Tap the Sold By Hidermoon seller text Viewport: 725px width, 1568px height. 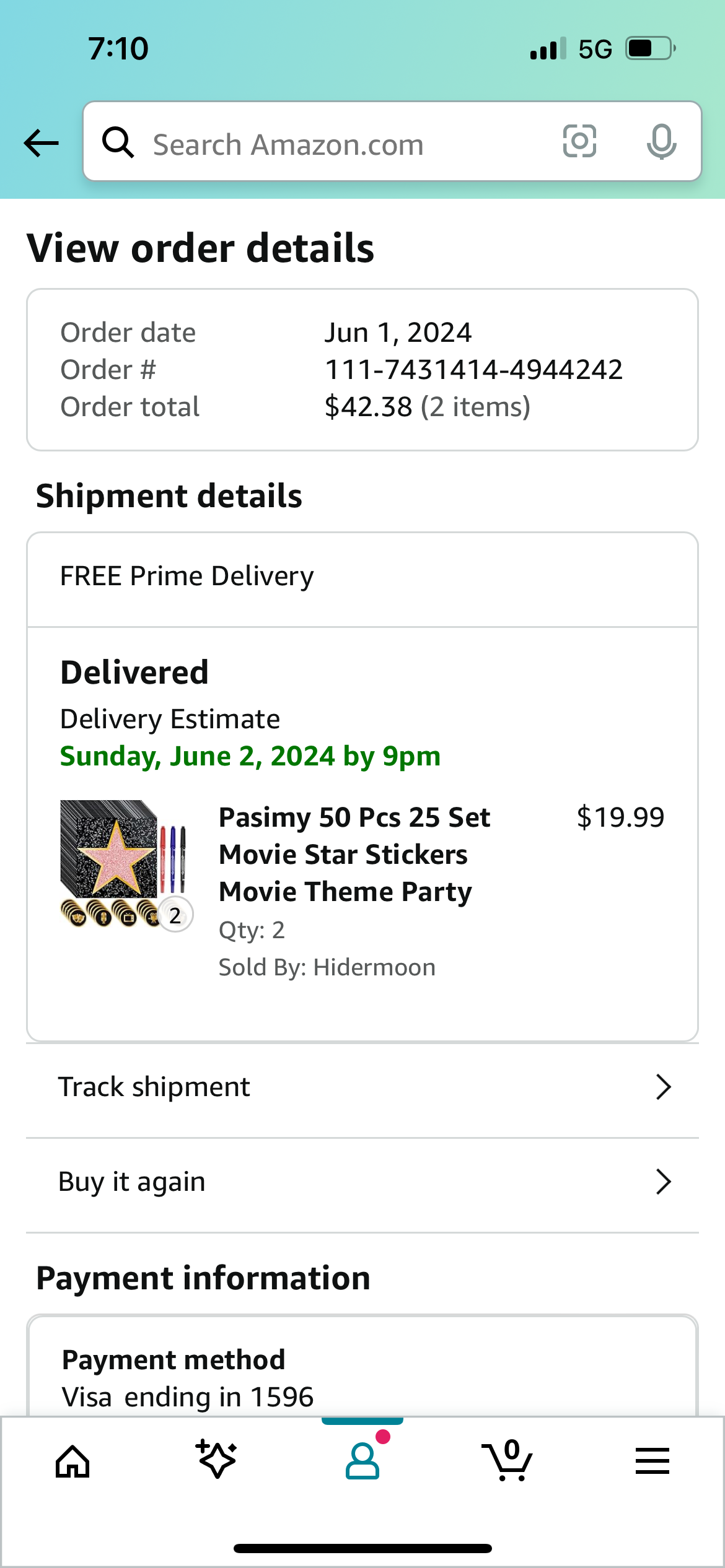(327, 967)
